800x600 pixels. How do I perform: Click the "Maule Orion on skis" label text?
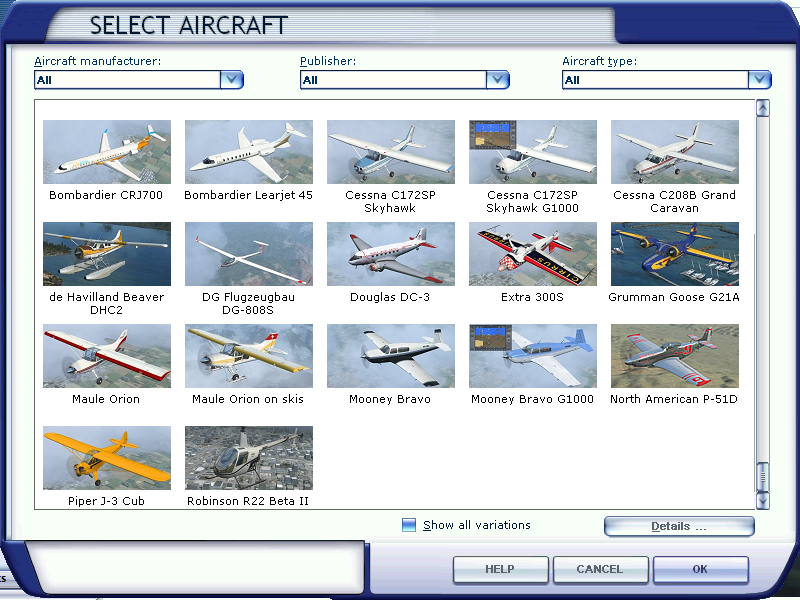(x=248, y=399)
